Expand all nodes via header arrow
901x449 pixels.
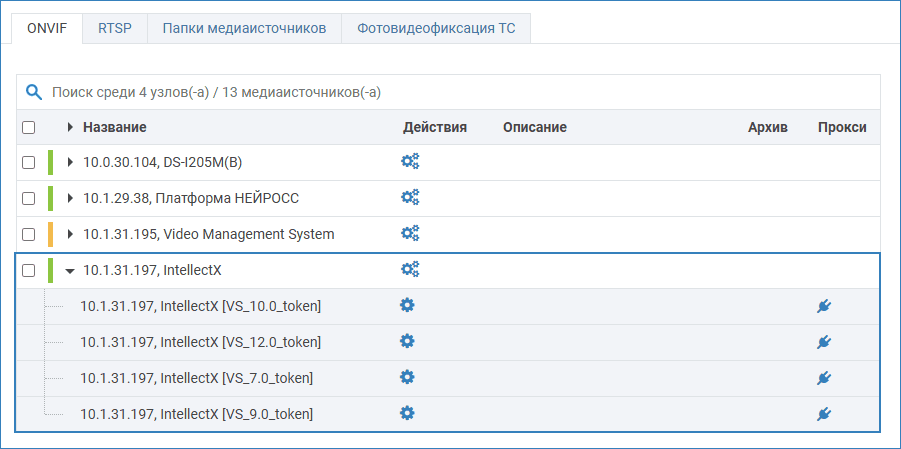click(70, 127)
